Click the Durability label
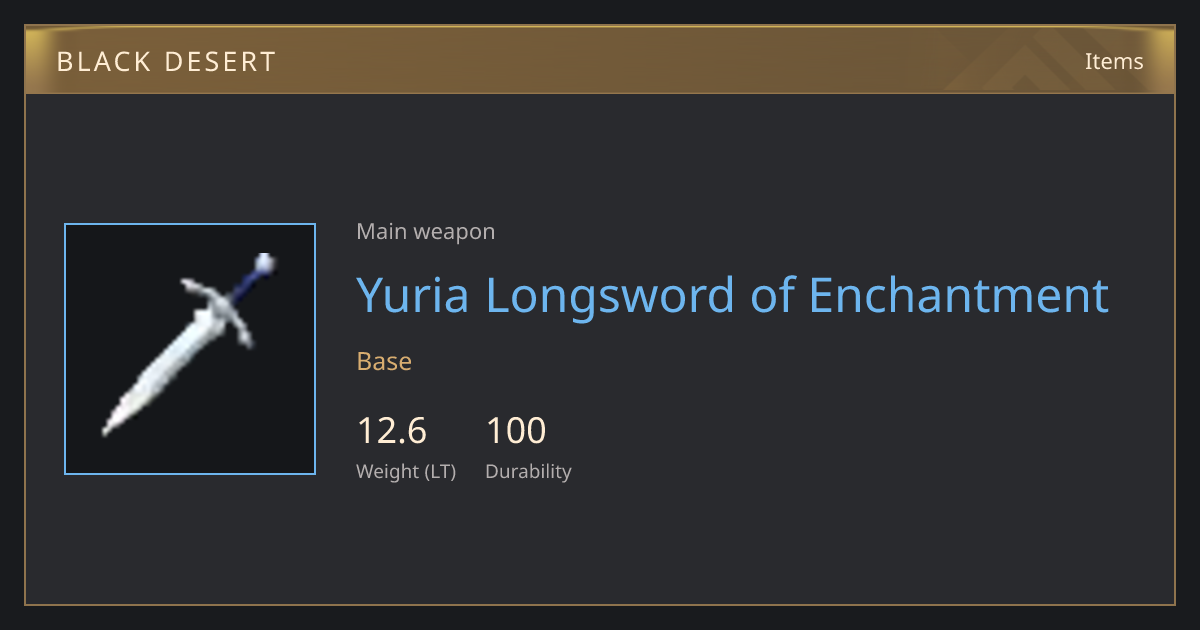Screen dimensions: 1200x630 [x=528, y=472]
